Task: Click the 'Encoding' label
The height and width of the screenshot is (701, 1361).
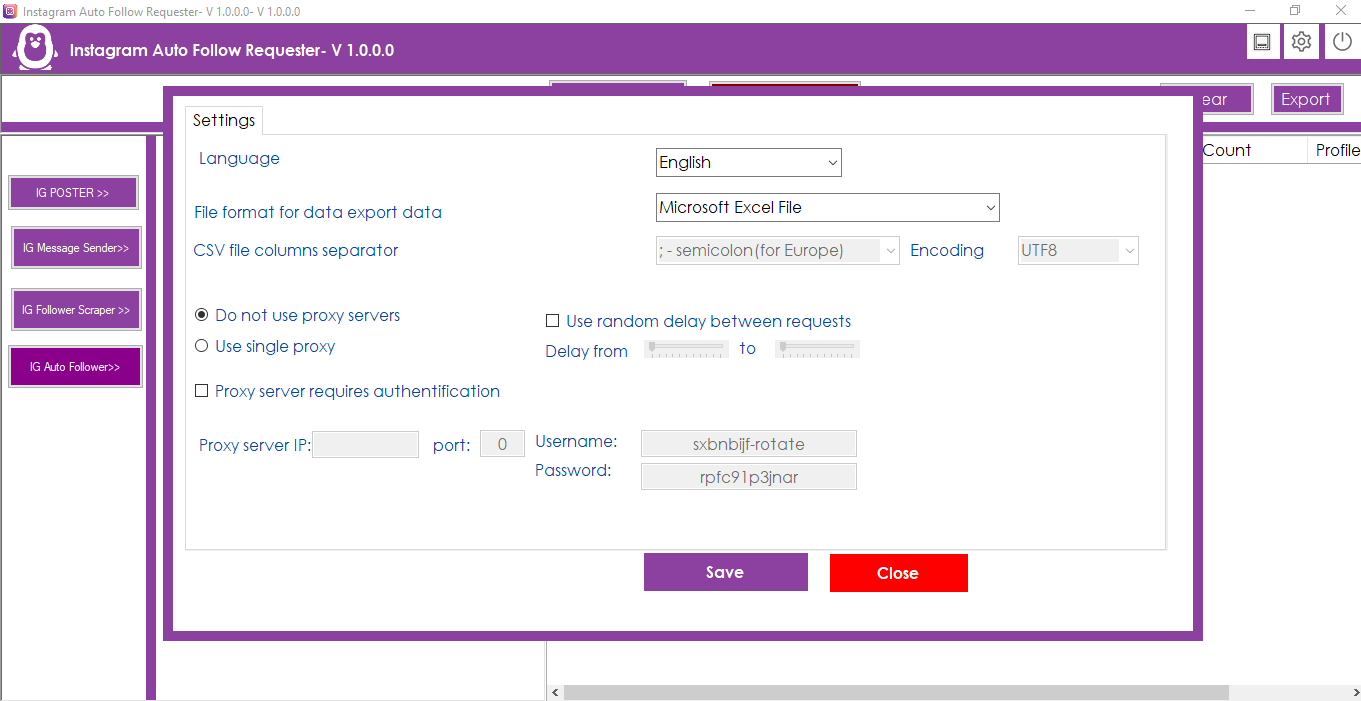Action: click(x=947, y=250)
